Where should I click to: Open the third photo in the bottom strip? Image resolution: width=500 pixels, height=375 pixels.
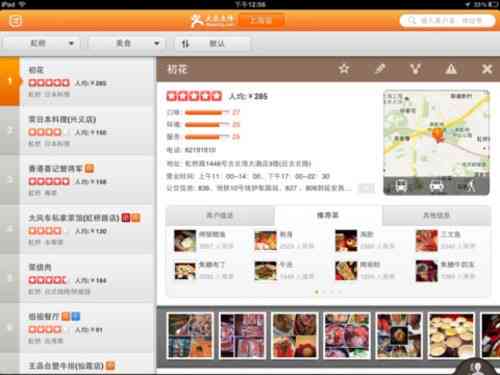pos(295,336)
